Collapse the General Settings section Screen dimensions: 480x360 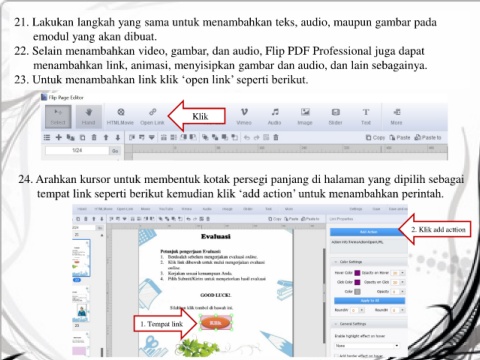pyautogui.click(x=336, y=324)
